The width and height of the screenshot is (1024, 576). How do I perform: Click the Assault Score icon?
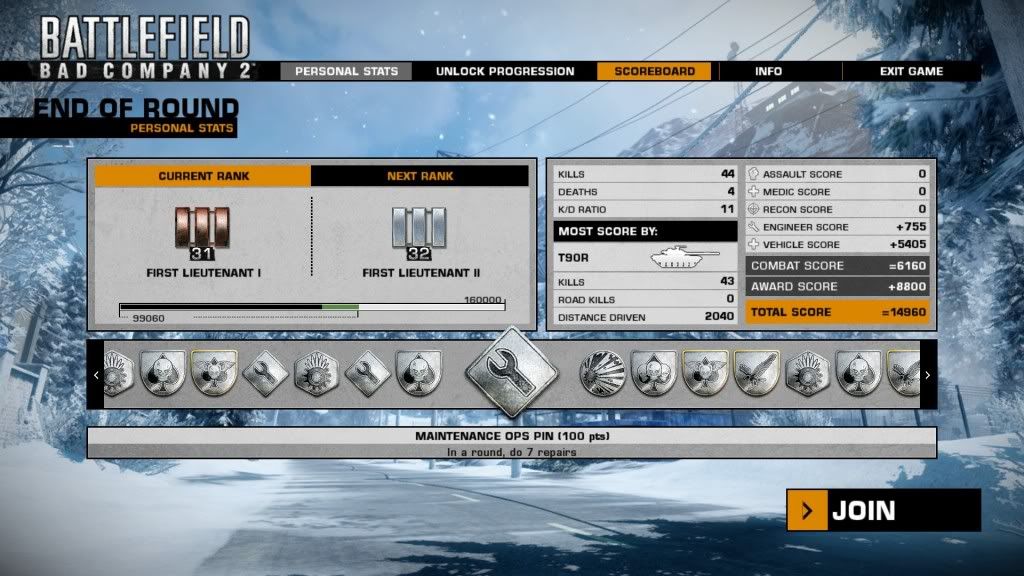coord(755,174)
